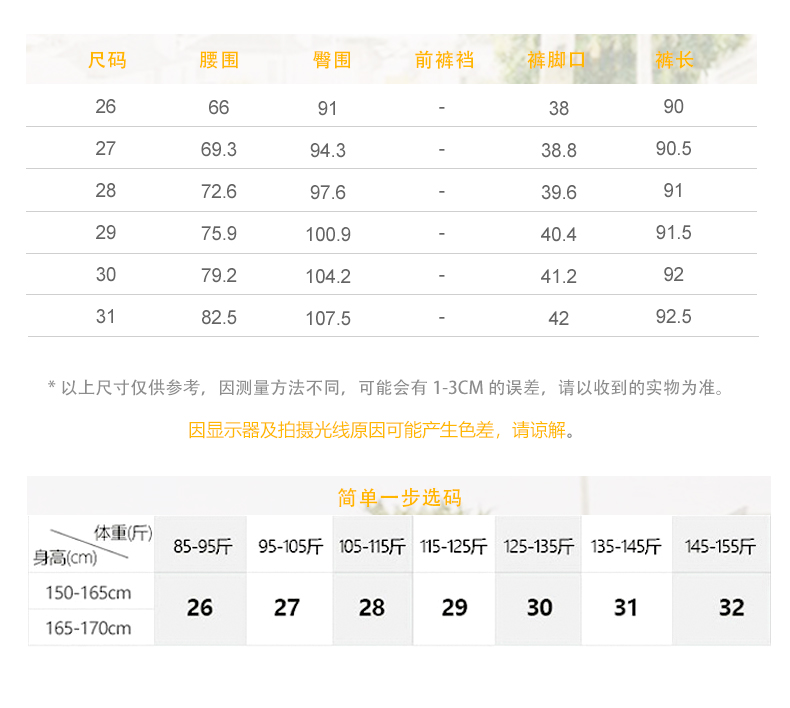
Task: Click the 115-125斤 weight header
Action: pos(454,546)
